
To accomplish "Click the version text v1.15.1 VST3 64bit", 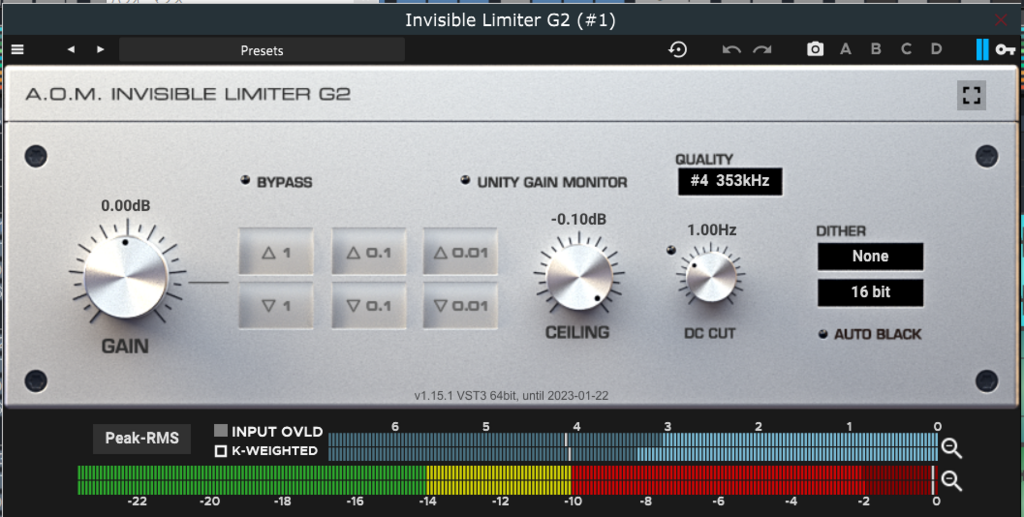I will [511, 396].
